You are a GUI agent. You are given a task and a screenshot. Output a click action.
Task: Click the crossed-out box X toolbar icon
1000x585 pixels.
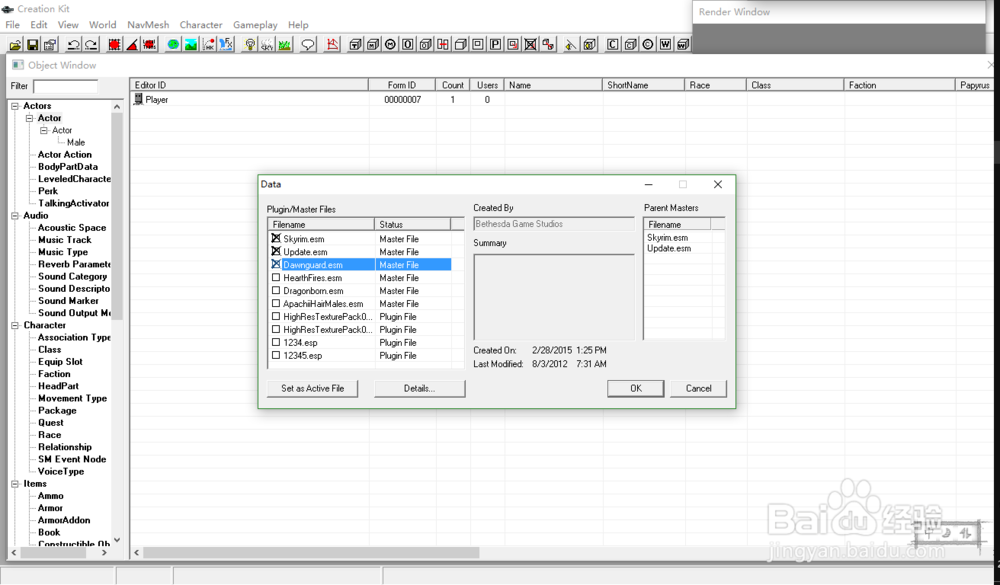[530, 45]
